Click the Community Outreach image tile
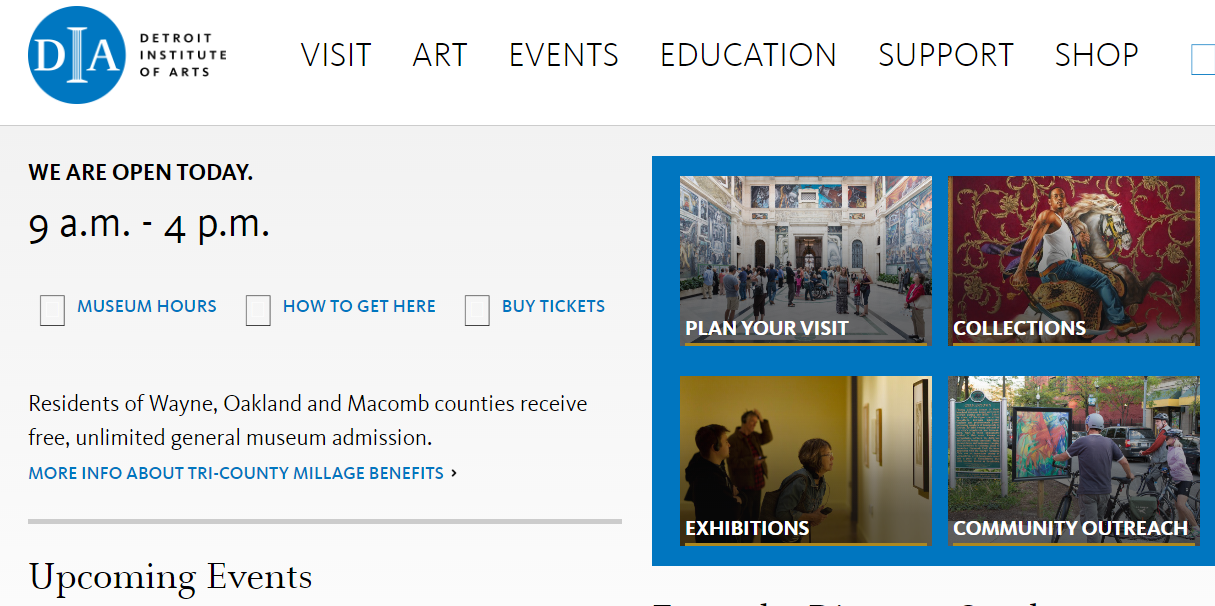 1073,461
